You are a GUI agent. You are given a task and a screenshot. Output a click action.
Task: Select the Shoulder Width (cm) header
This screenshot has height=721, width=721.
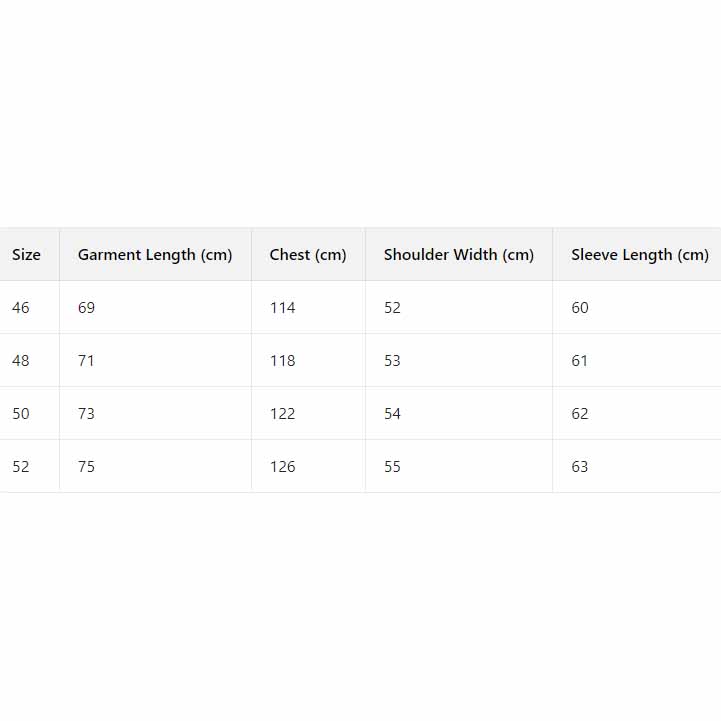(x=459, y=255)
